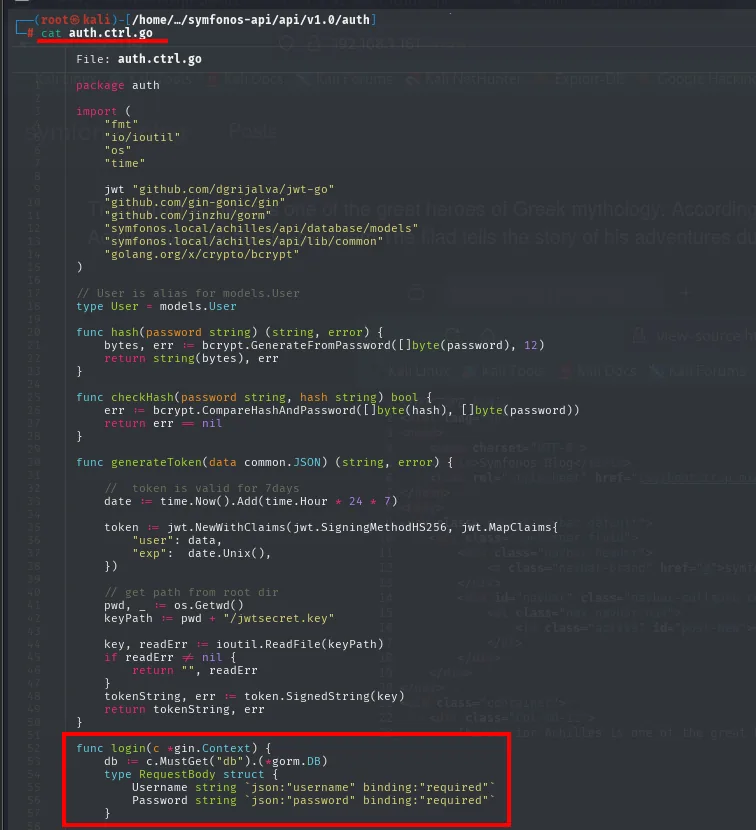Screen dimensions: 756x830
Task: Click the comment 'token is valid for 7days'
Action: (202, 488)
